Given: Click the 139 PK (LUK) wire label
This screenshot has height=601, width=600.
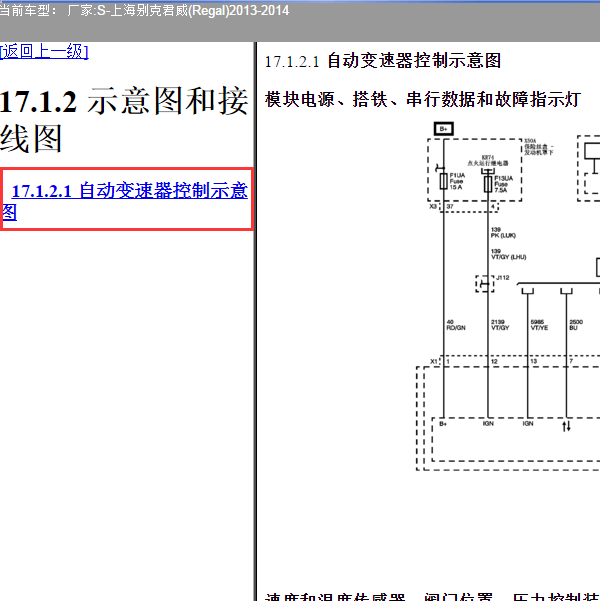Looking at the screenshot, I should coord(503,233).
